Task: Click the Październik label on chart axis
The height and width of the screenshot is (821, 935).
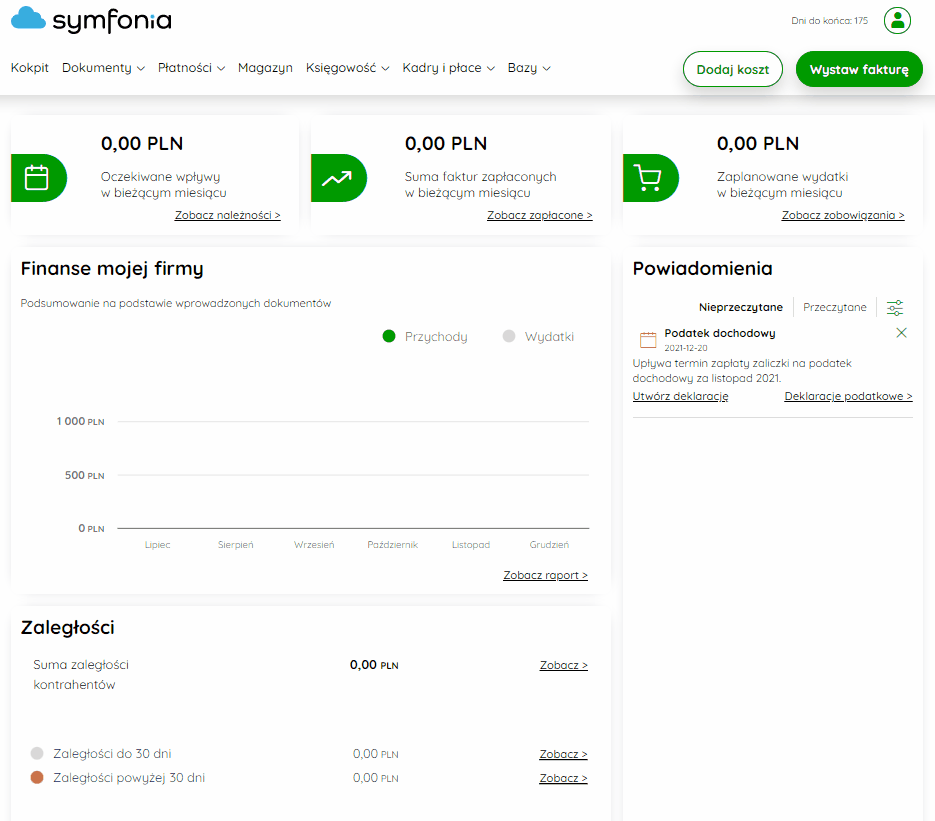Action: tap(392, 545)
